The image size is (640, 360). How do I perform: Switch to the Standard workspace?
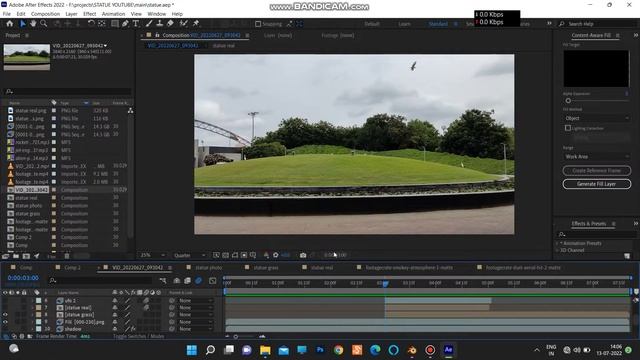438,24
